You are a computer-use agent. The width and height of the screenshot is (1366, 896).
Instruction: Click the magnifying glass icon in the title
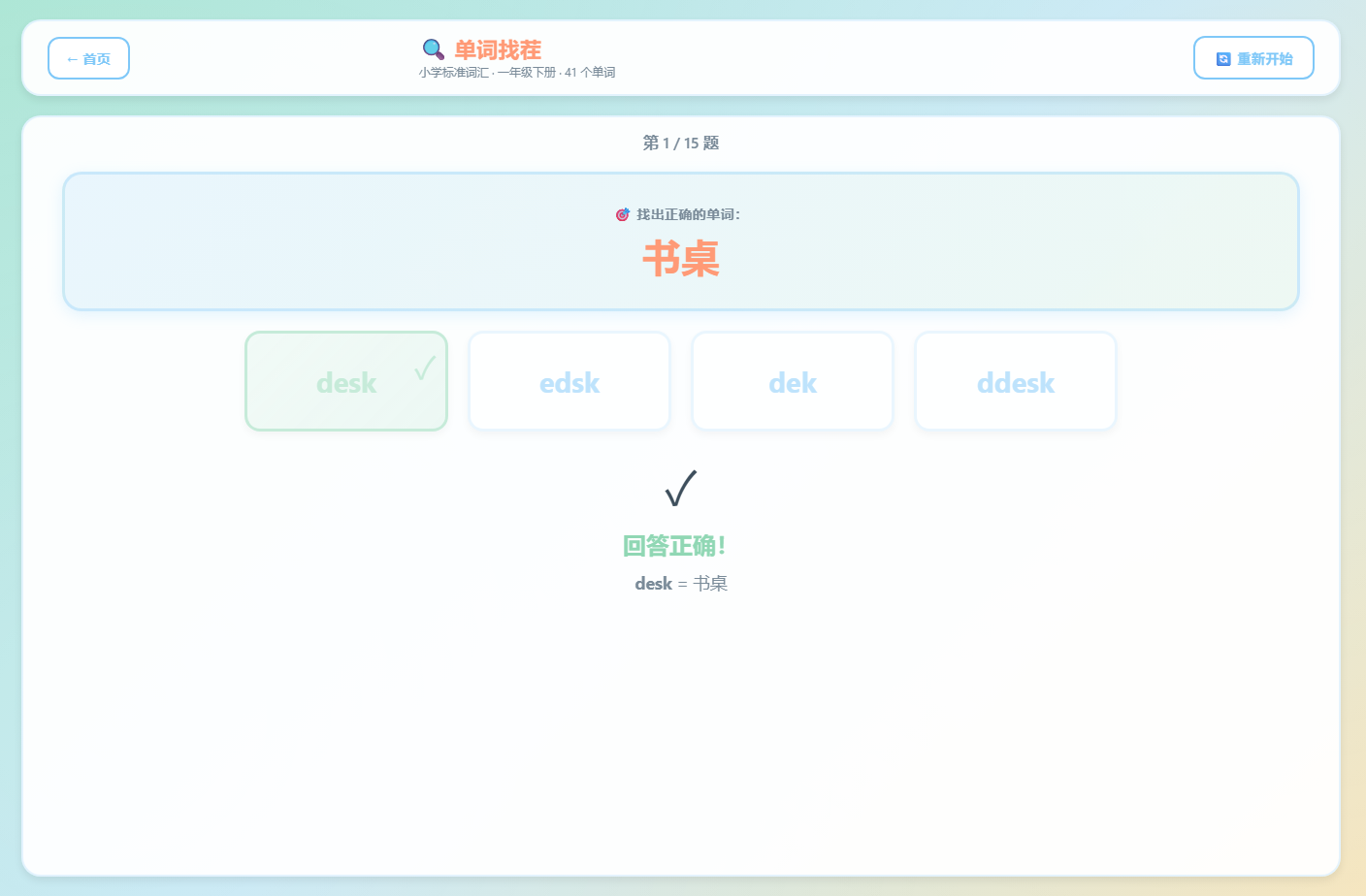pos(433,49)
